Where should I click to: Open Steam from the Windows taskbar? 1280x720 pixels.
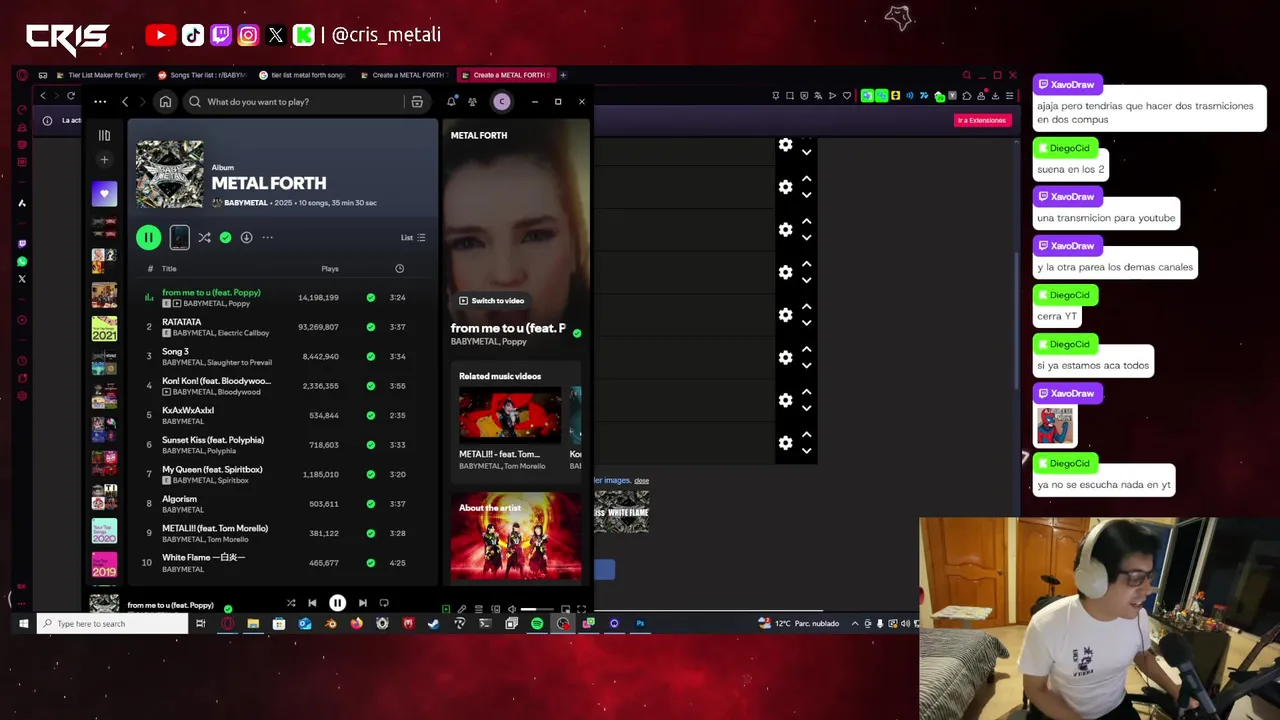433,624
